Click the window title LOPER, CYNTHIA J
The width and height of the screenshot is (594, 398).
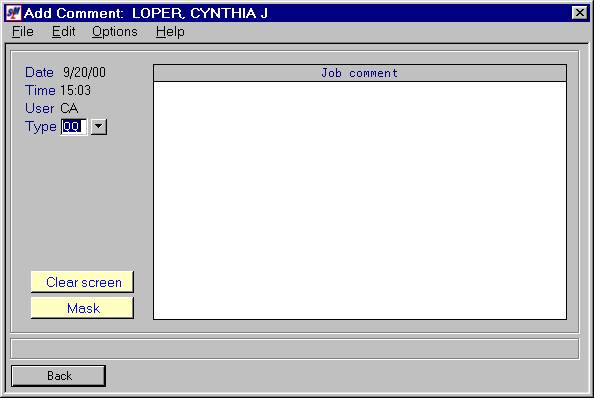pyautogui.click(x=200, y=13)
